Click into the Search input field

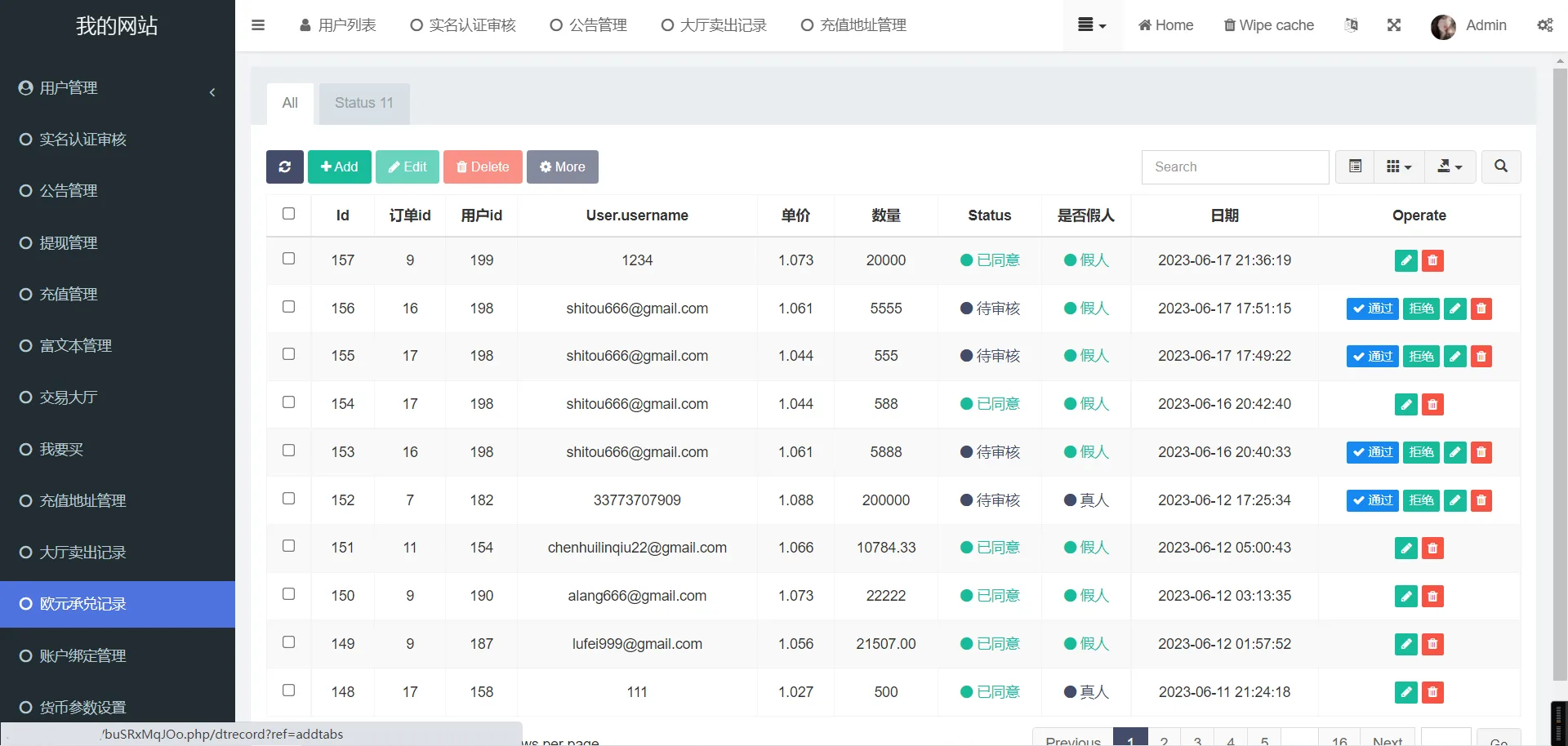(x=1235, y=167)
